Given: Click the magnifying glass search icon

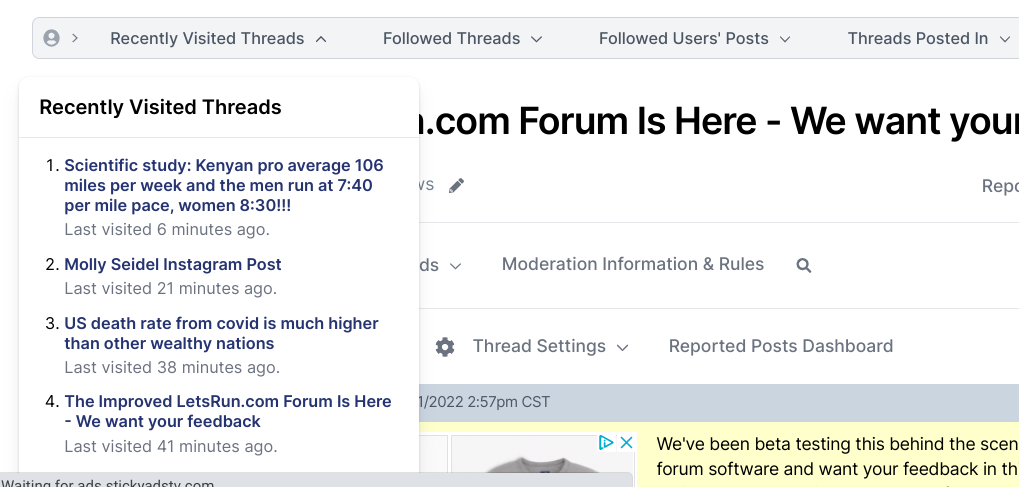Looking at the screenshot, I should (x=804, y=265).
